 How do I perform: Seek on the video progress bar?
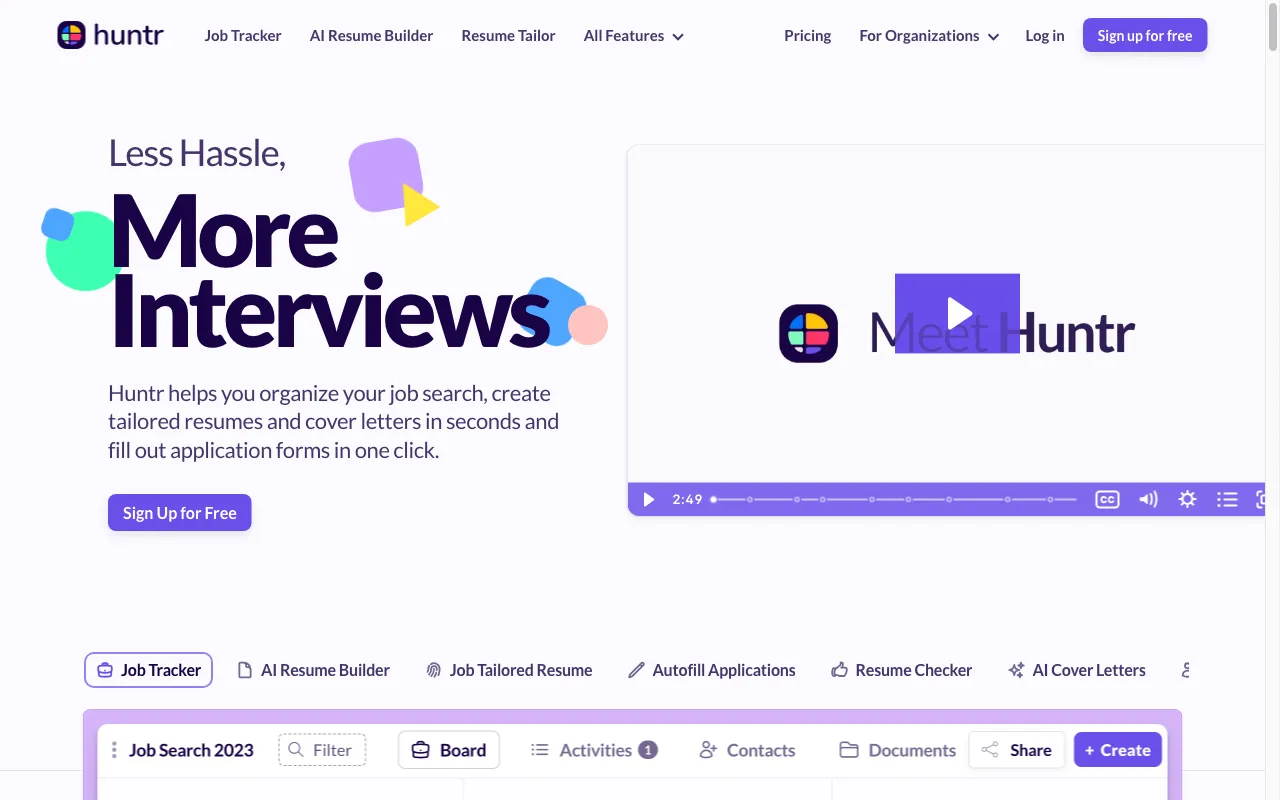pyautogui.click(x=894, y=499)
